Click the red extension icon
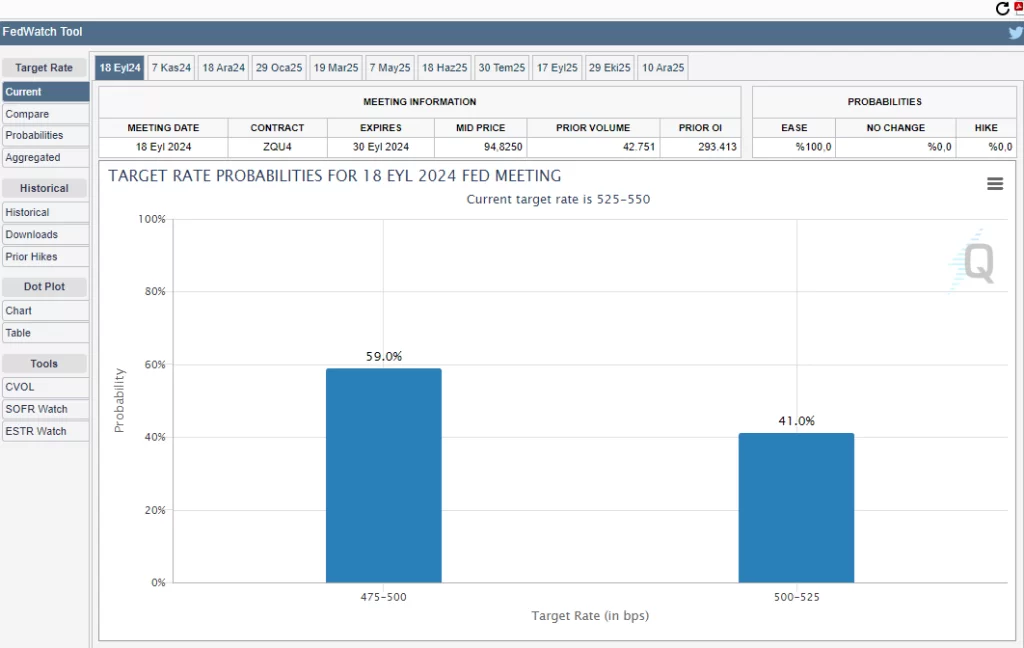The image size is (1024, 648). click(x=1019, y=7)
